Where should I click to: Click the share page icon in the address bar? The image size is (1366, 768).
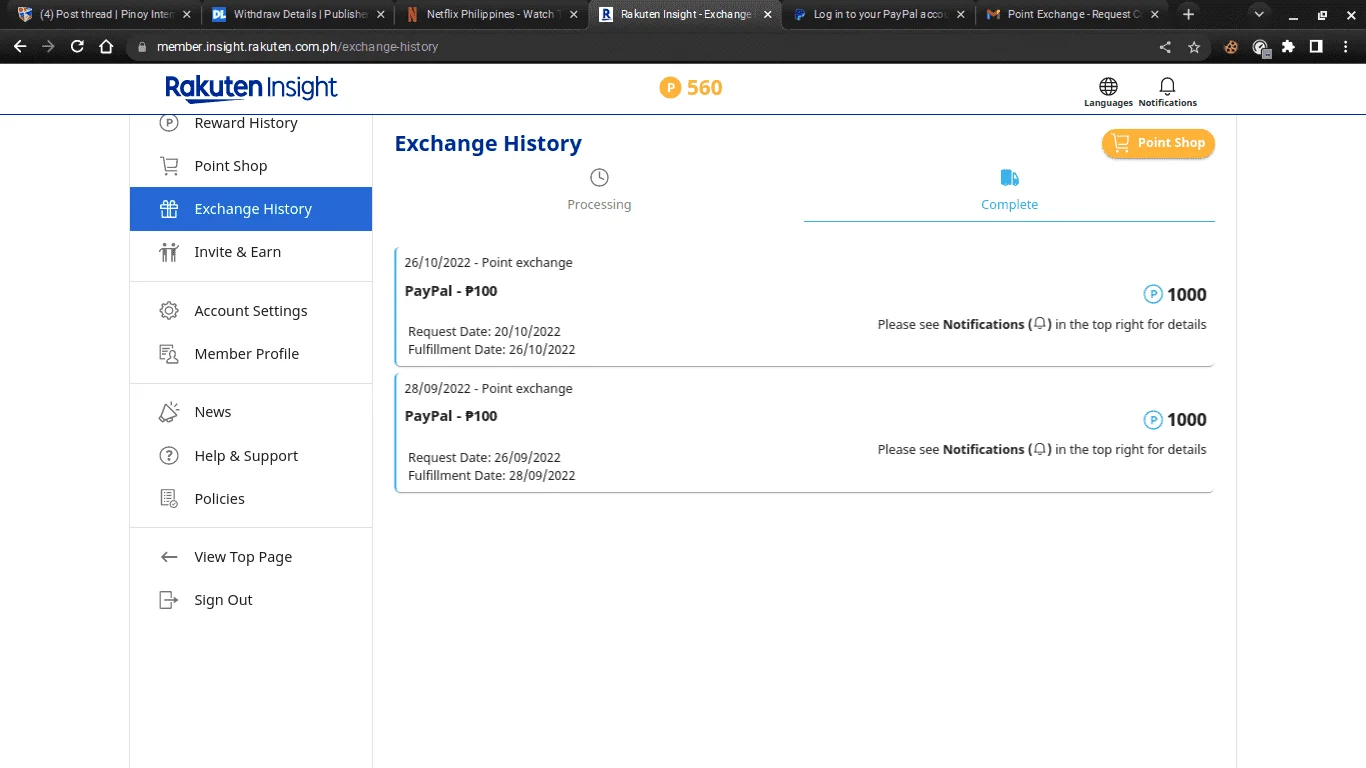click(1165, 47)
